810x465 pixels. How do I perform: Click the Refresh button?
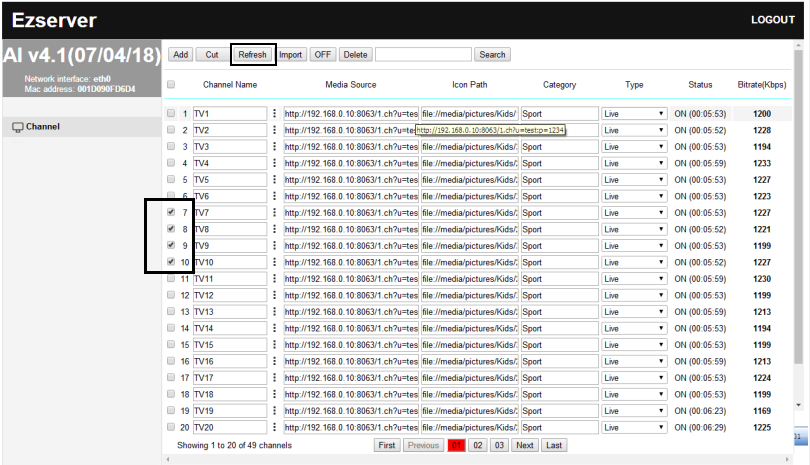tap(252, 55)
